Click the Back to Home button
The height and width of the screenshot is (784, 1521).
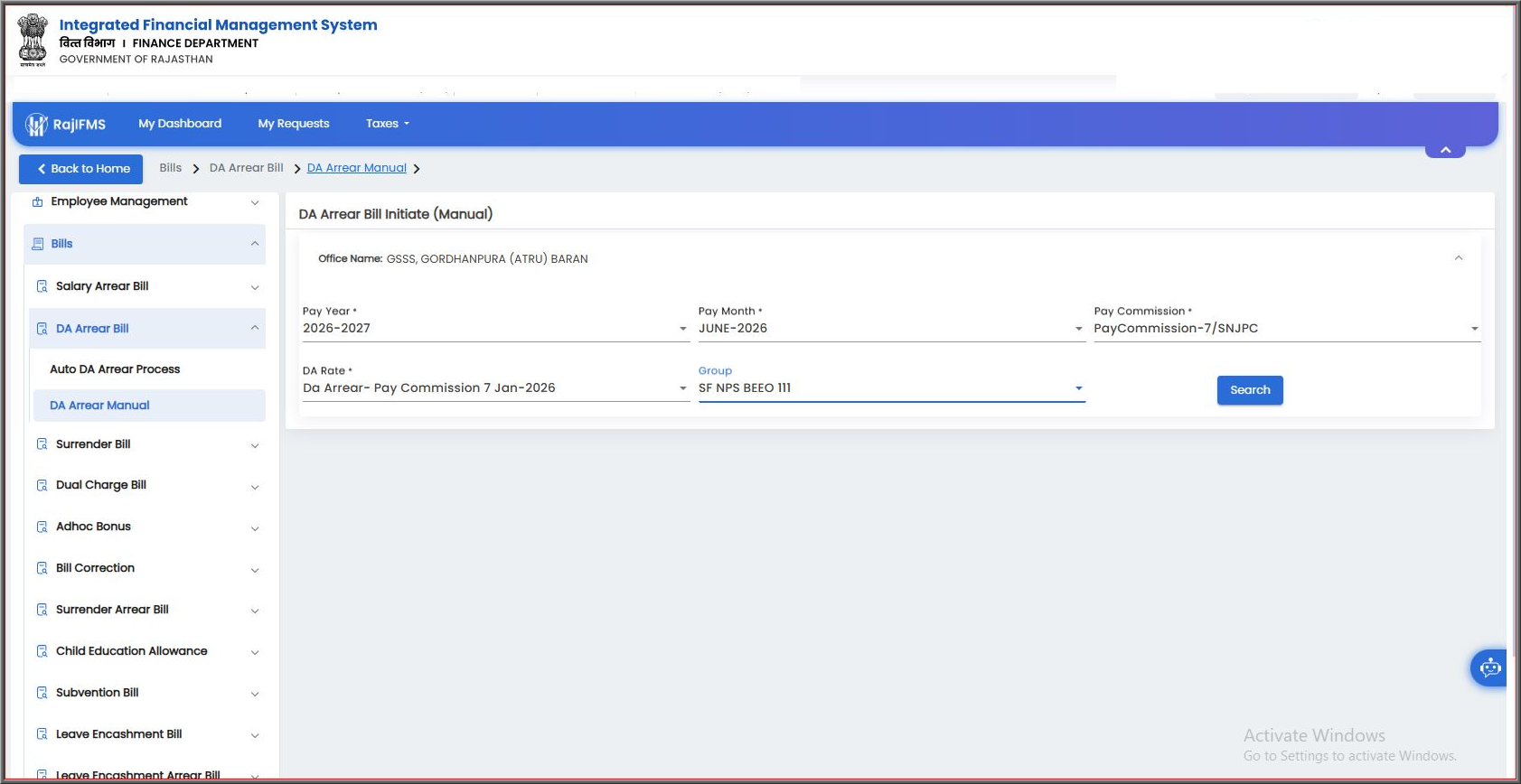pos(81,169)
